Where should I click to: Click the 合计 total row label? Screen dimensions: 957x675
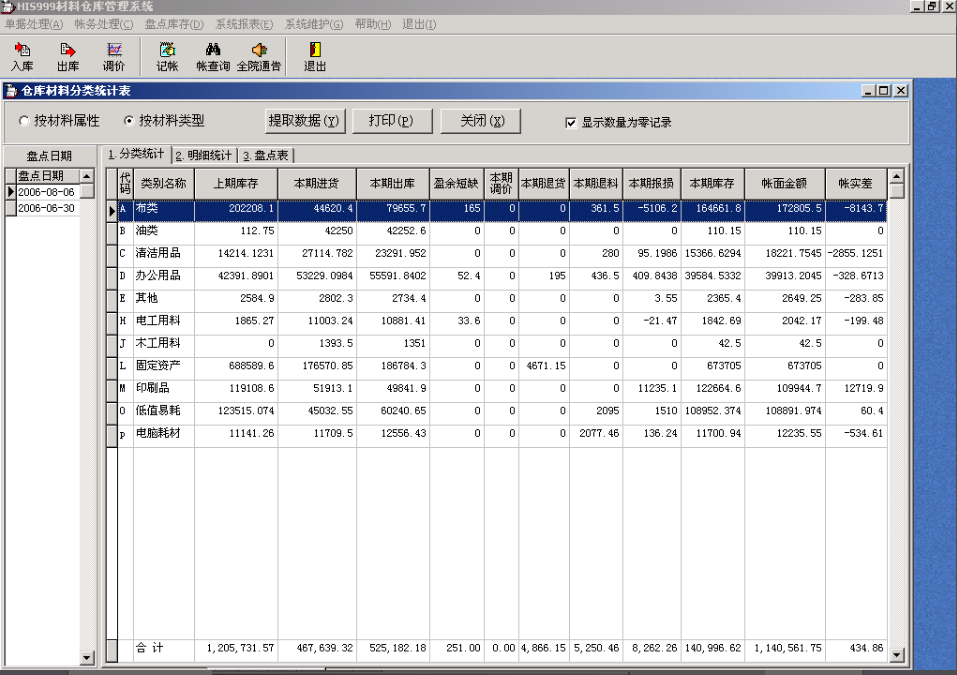point(150,648)
